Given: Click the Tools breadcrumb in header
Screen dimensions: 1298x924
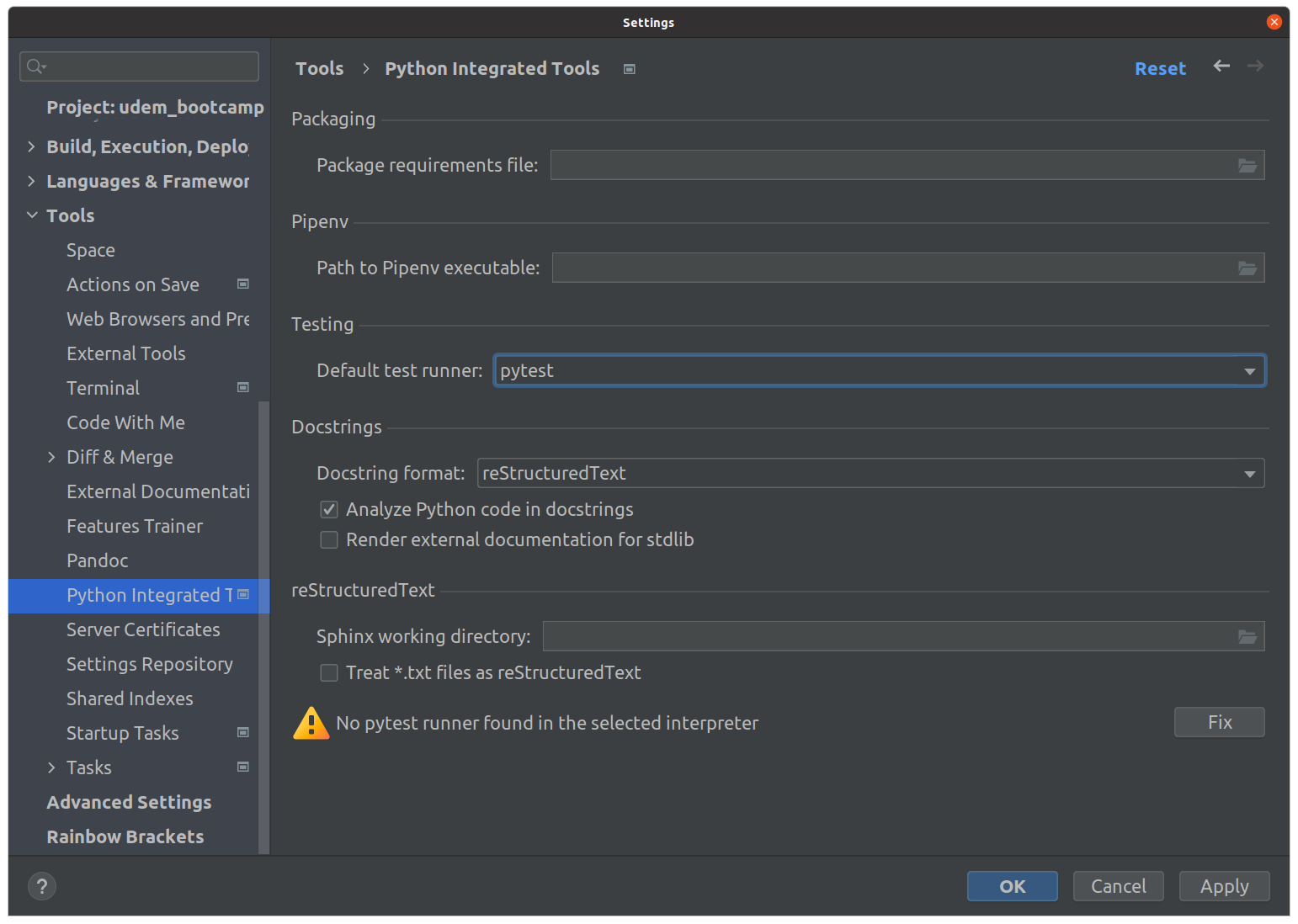Looking at the screenshot, I should (x=319, y=69).
